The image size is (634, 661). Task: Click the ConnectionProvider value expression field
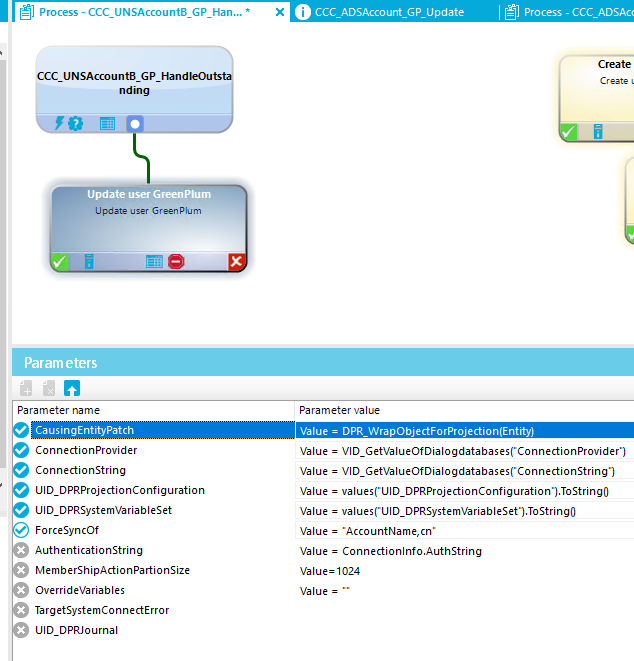click(465, 451)
